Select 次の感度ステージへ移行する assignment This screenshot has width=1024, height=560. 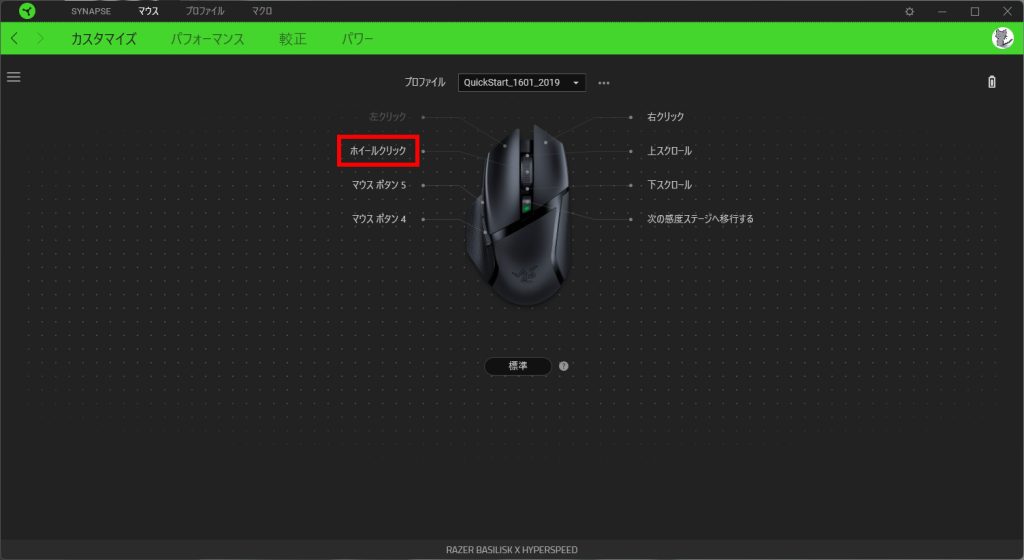click(700, 219)
